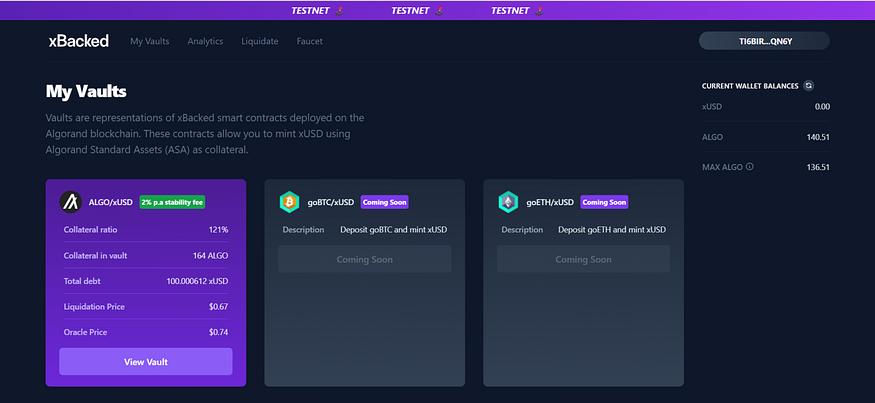This screenshot has height=403, width=875.
Task: Click View Vault button
Action: coord(146,362)
